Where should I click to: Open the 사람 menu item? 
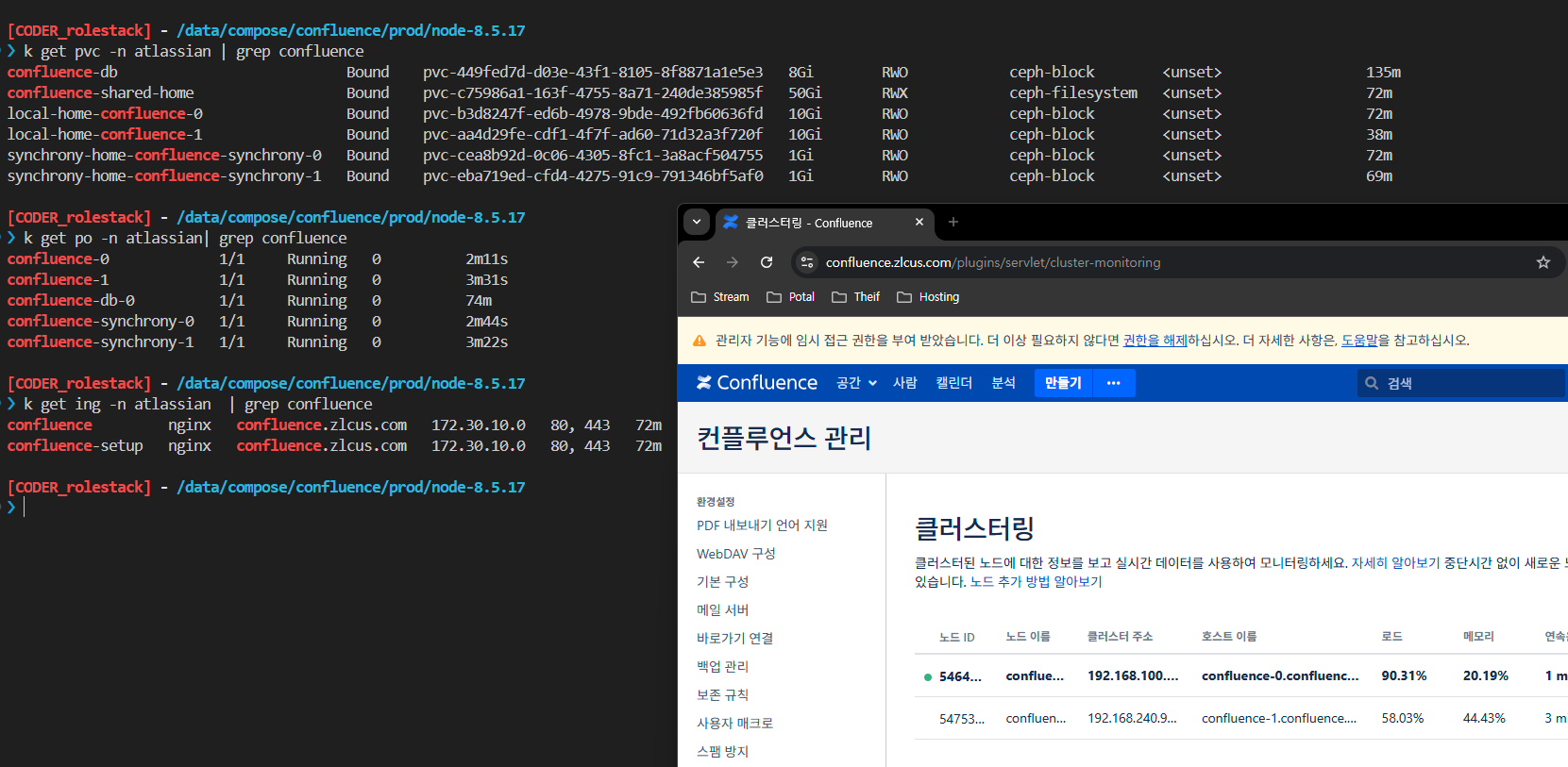tap(905, 383)
